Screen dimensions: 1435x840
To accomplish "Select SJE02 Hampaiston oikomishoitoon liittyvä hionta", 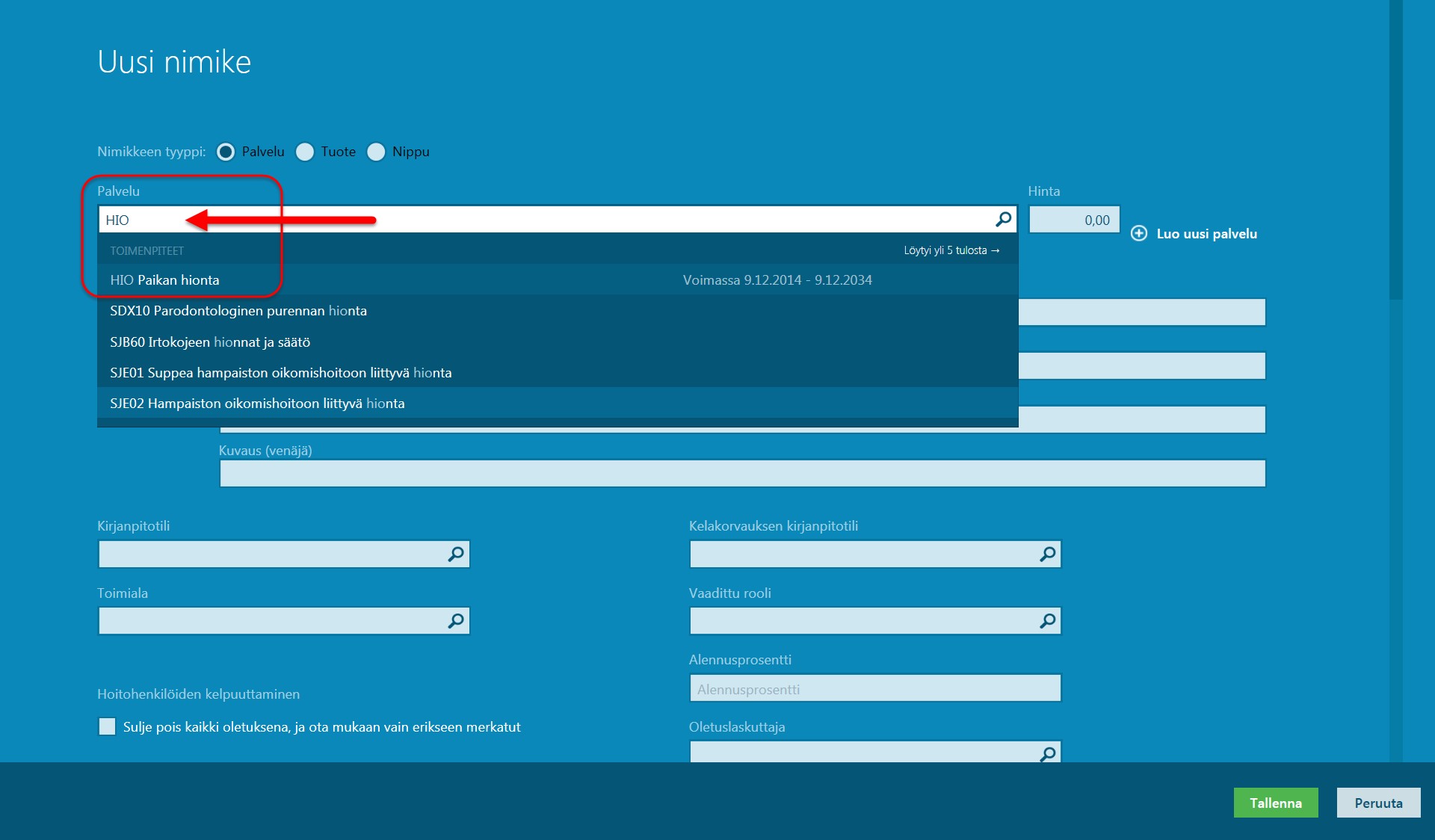I will [x=256, y=404].
